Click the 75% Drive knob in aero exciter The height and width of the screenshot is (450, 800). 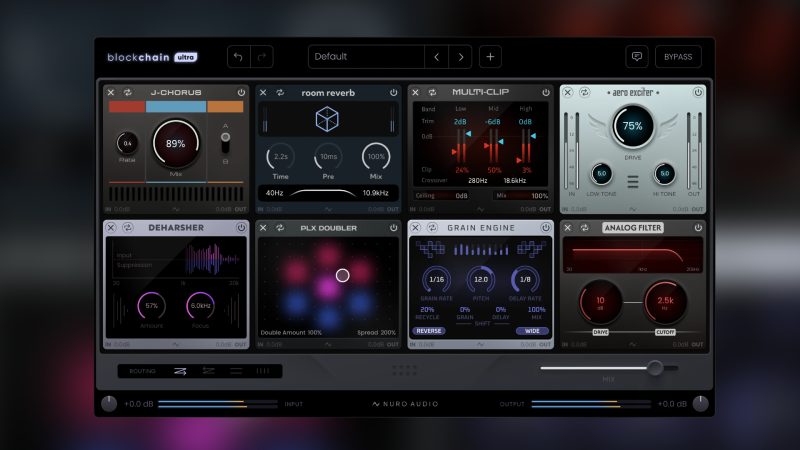[633, 126]
